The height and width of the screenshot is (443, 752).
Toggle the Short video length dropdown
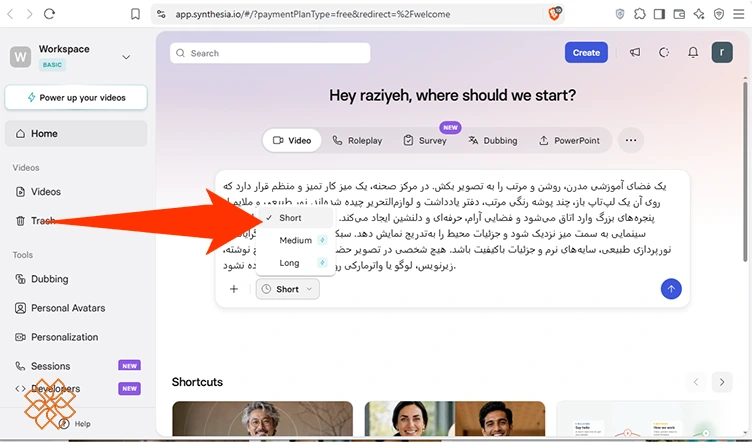[x=288, y=289]
